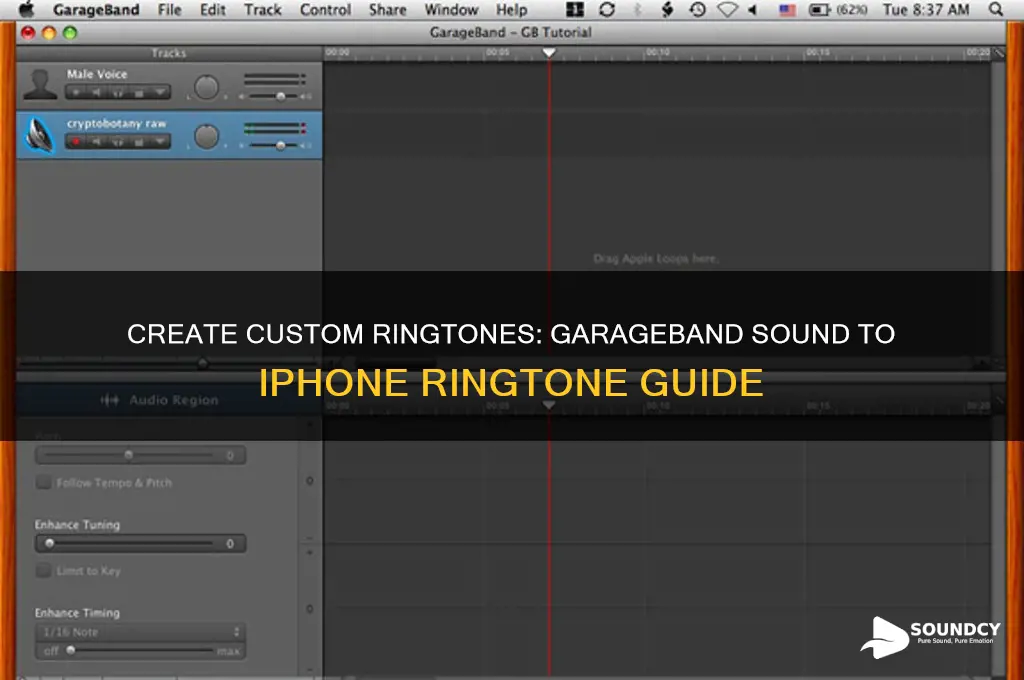Click the Male Voice track name
The height and width of the screenshot is (680, 1024).
coord(97,74)
